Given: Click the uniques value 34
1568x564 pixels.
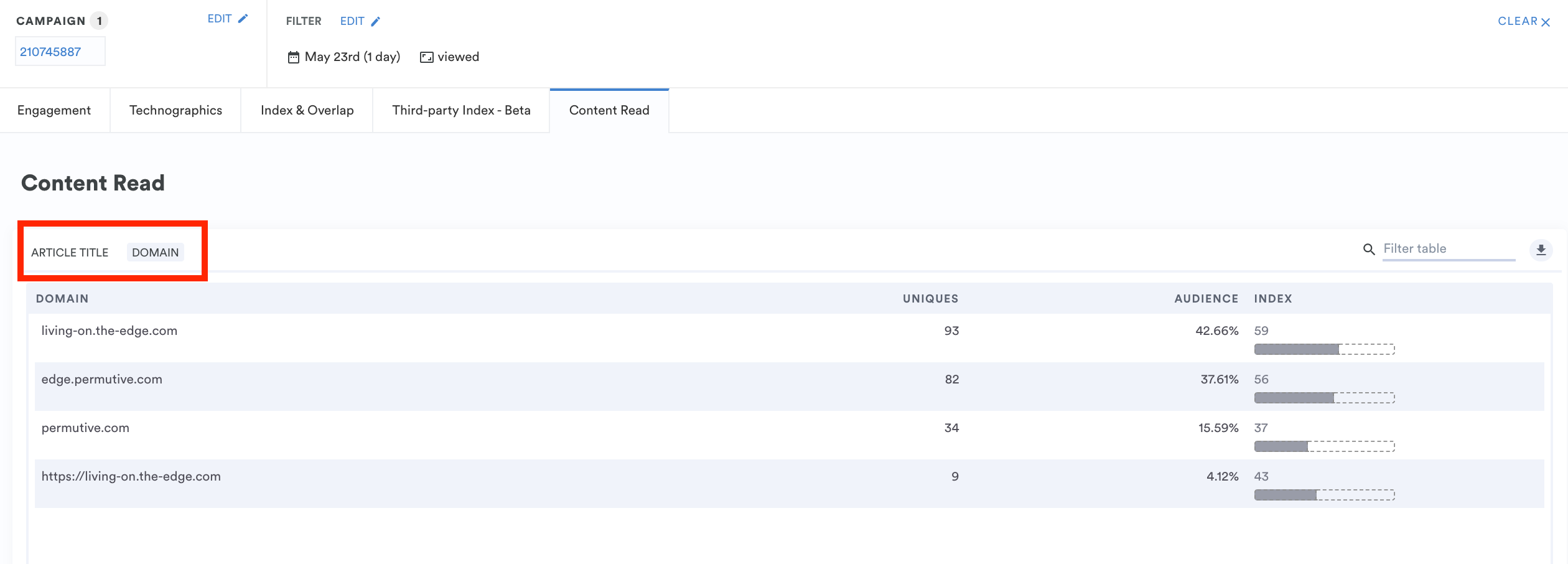Looking at the screenshot, I should [x=951, y=428].
